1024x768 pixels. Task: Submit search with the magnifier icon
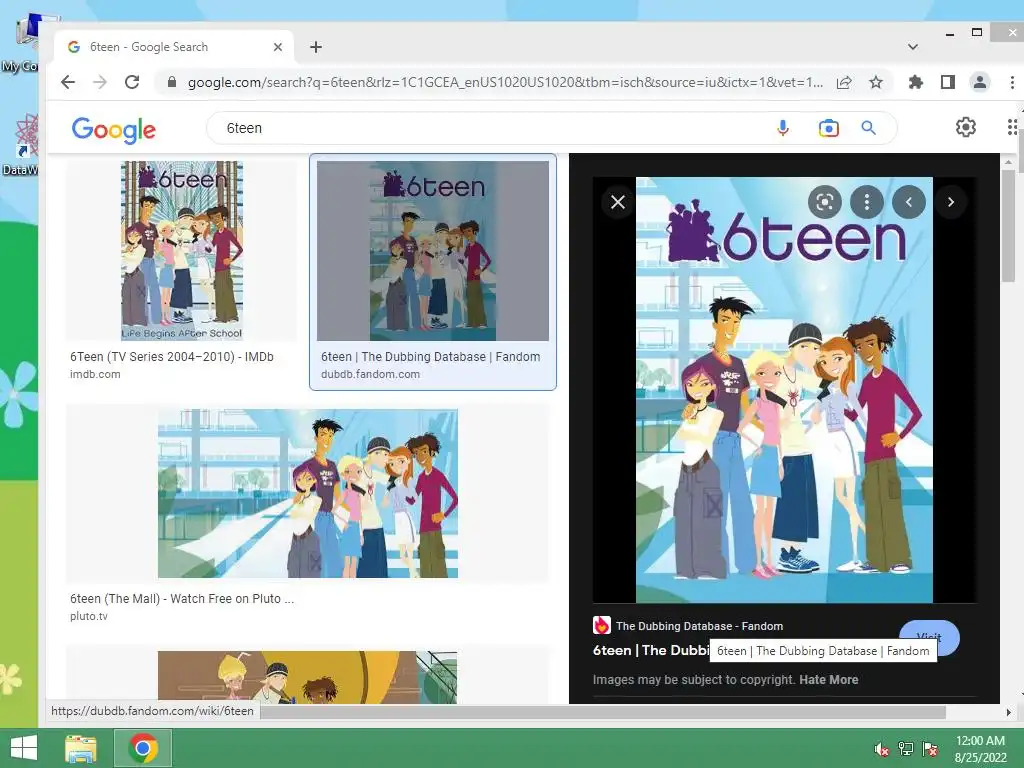coord(868,128)
